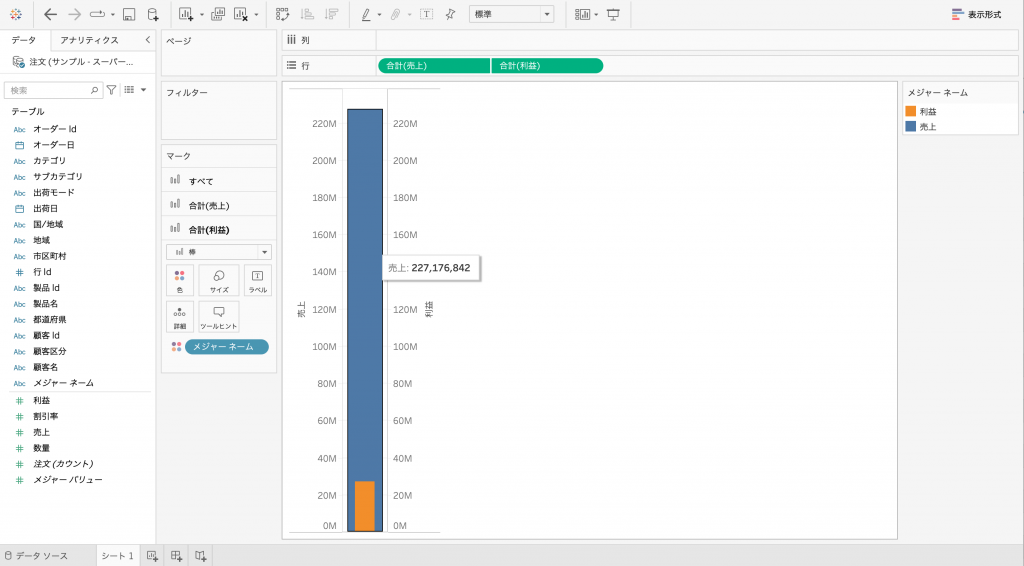Open the highlight dropdown arrow

[x=379, y=15]
